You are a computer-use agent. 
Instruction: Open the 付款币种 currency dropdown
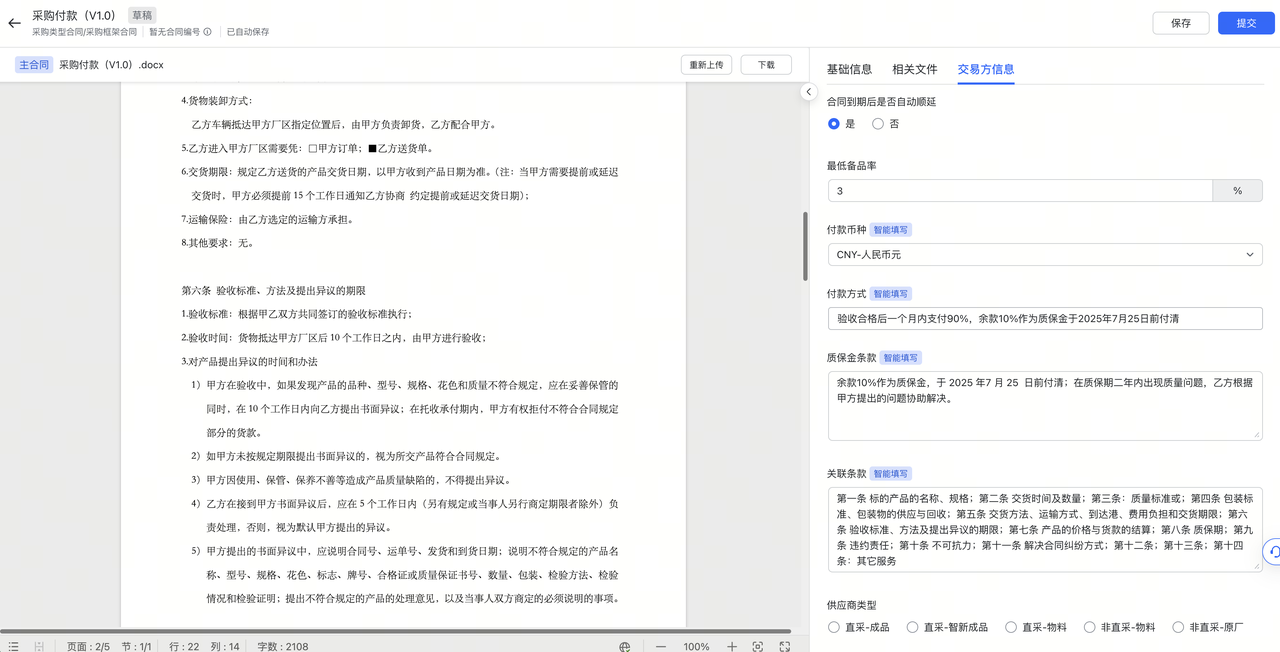pos(1044,253)
